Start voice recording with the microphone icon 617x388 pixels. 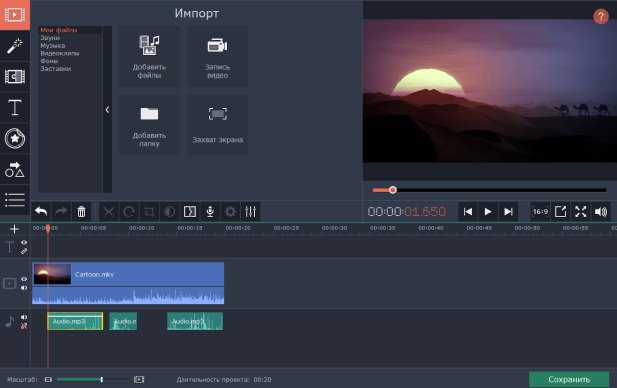point(210,212)
